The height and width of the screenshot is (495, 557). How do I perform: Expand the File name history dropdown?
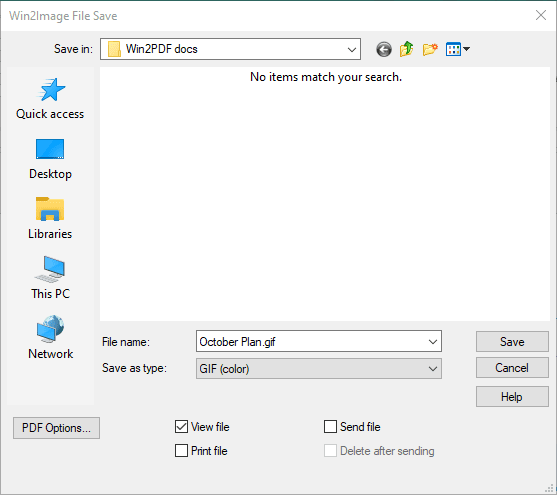433,342
